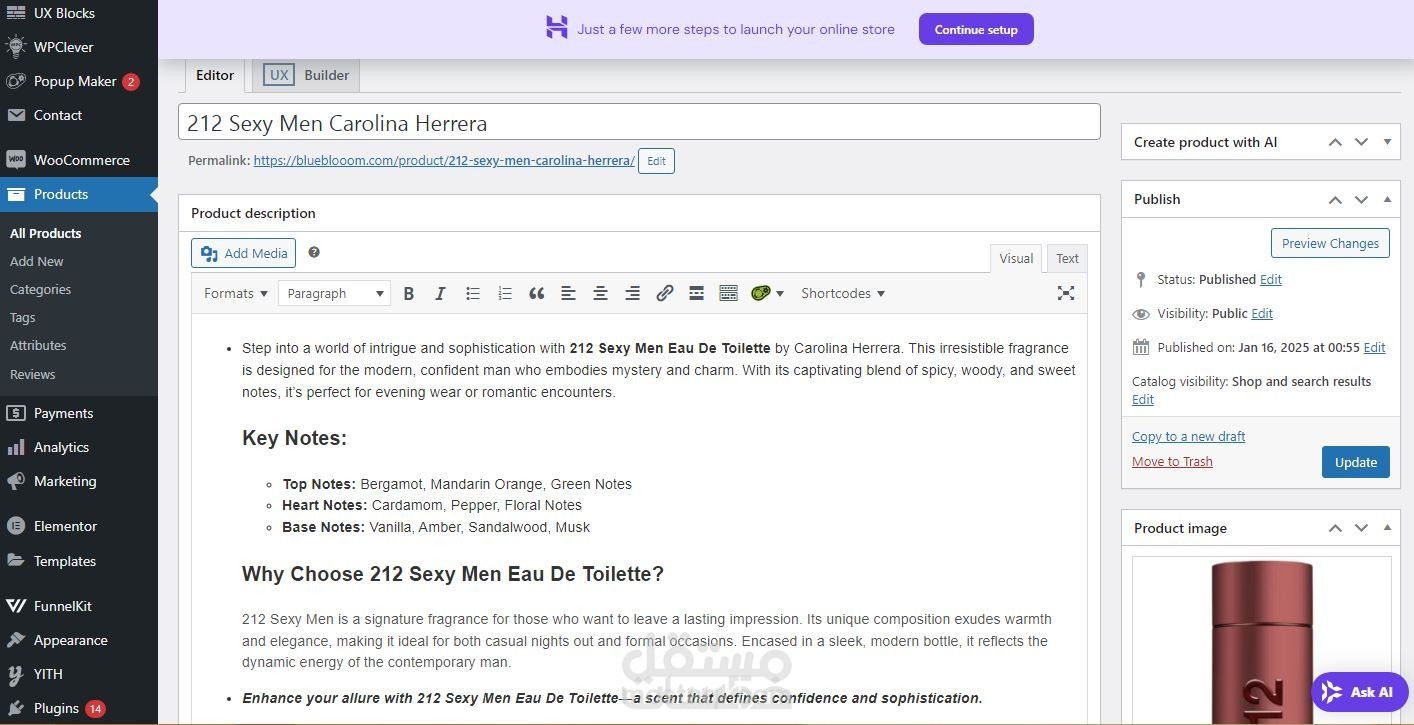Open All Products submenu
Viewport: 1414px width, 725px height.
click(x=46, y=233)
